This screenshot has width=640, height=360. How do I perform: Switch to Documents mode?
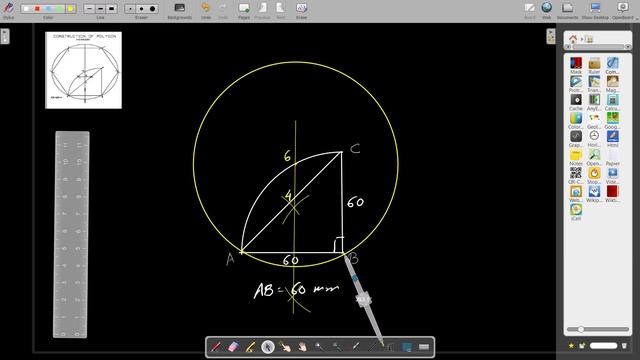click(x=567, y=10)
